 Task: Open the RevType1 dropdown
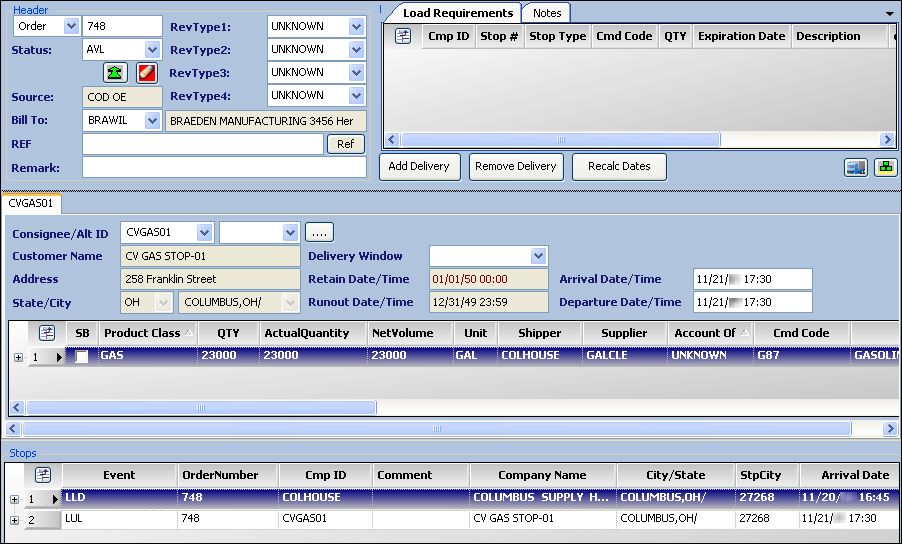click(356, 26)
